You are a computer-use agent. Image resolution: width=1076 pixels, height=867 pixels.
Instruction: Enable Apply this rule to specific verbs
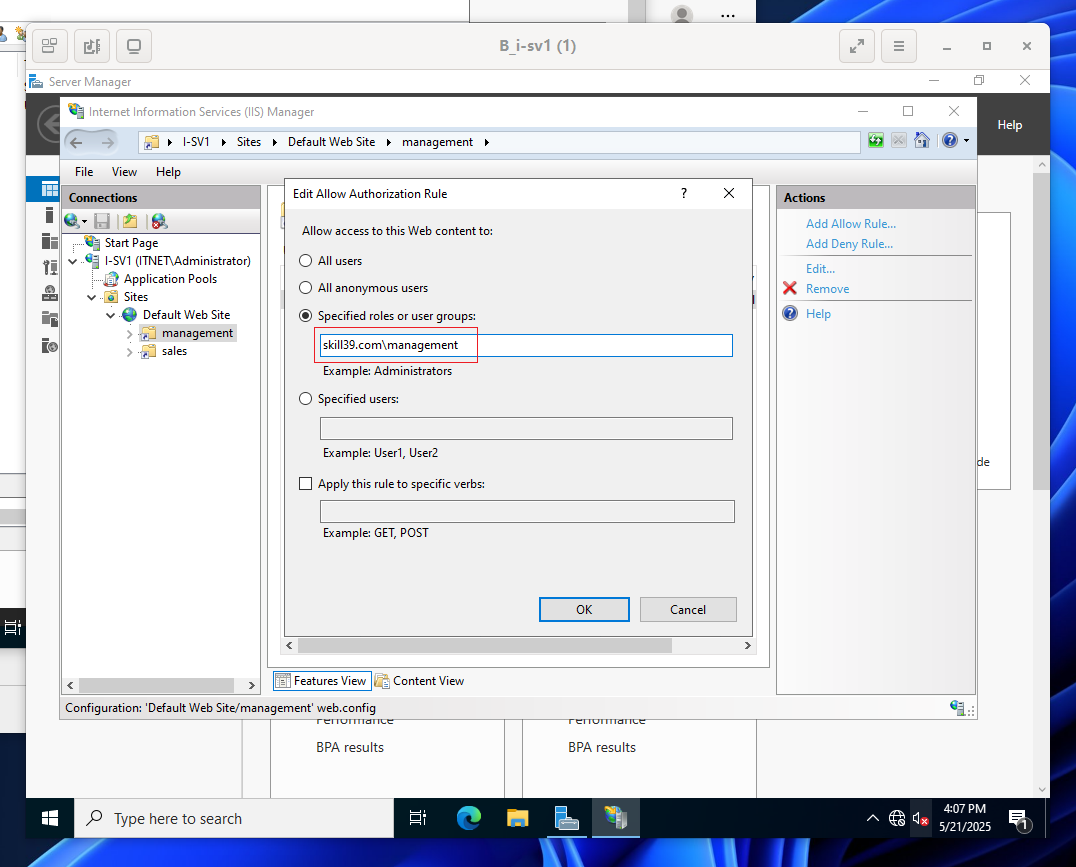pyautogui.click(x=305, y=484)
